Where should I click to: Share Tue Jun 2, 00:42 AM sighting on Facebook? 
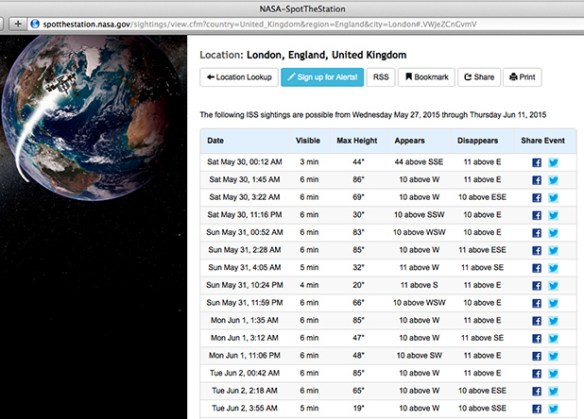(x=537, y=374)
